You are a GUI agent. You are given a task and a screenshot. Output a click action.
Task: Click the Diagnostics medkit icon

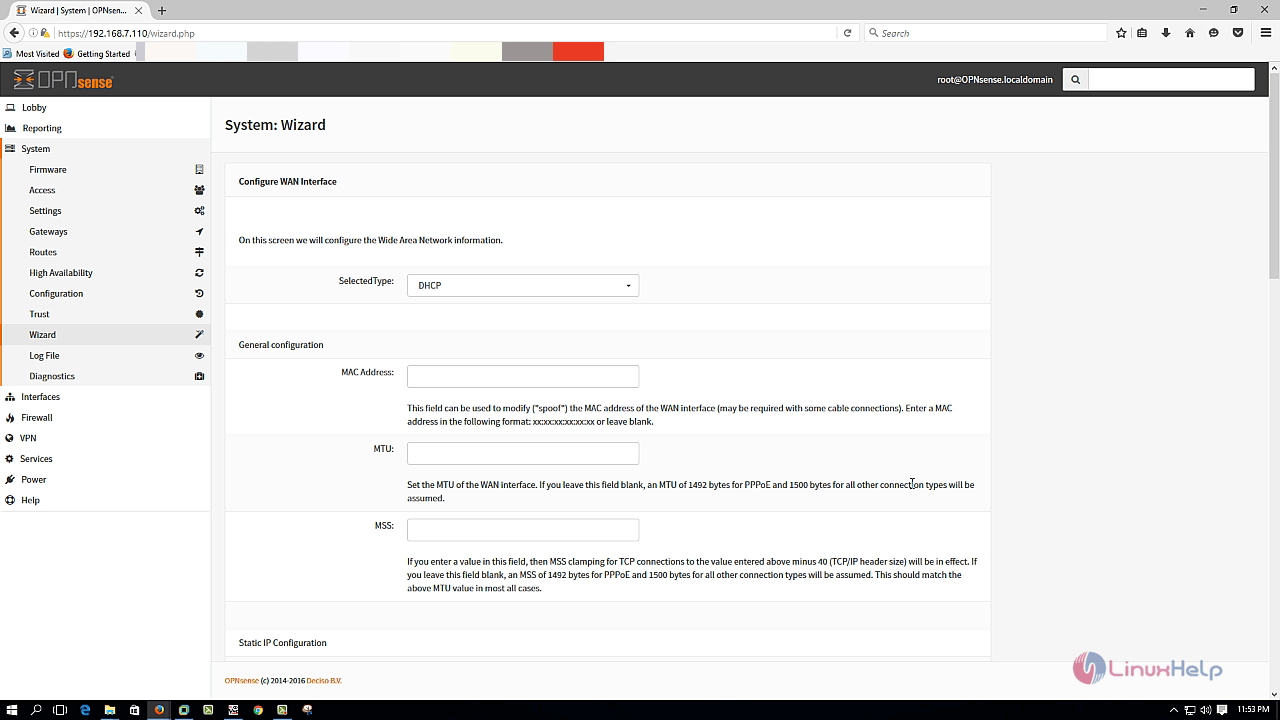click(x=199, y=376)
